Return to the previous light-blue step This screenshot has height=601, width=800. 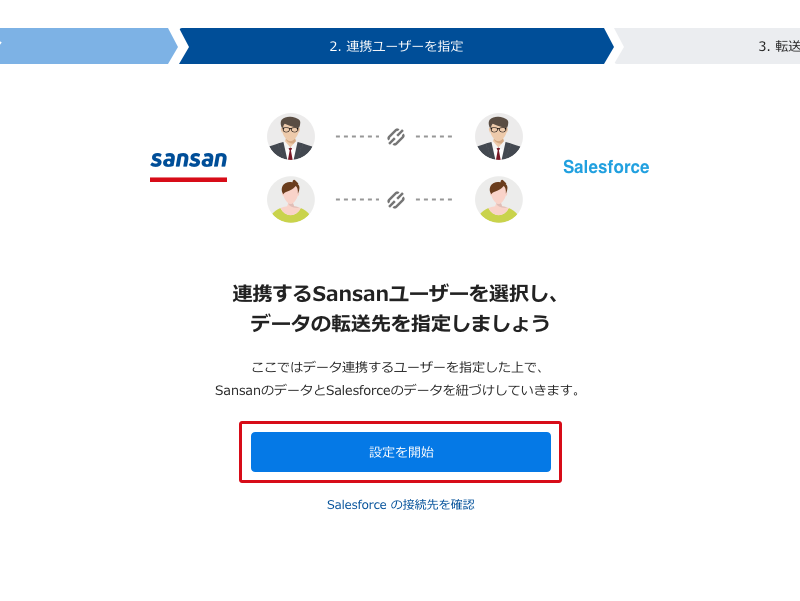click(x=85, y=46)
